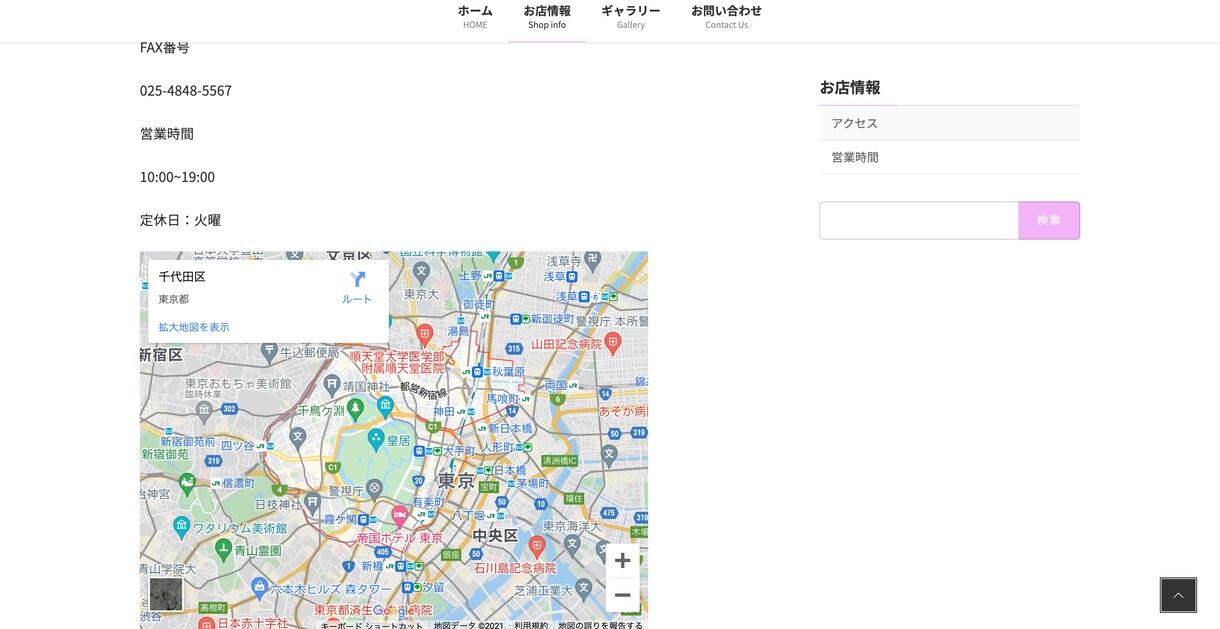Click the 皇居 Imperial Palace marker
This screenshot has width=1220, height=629.
pos(376,438)
